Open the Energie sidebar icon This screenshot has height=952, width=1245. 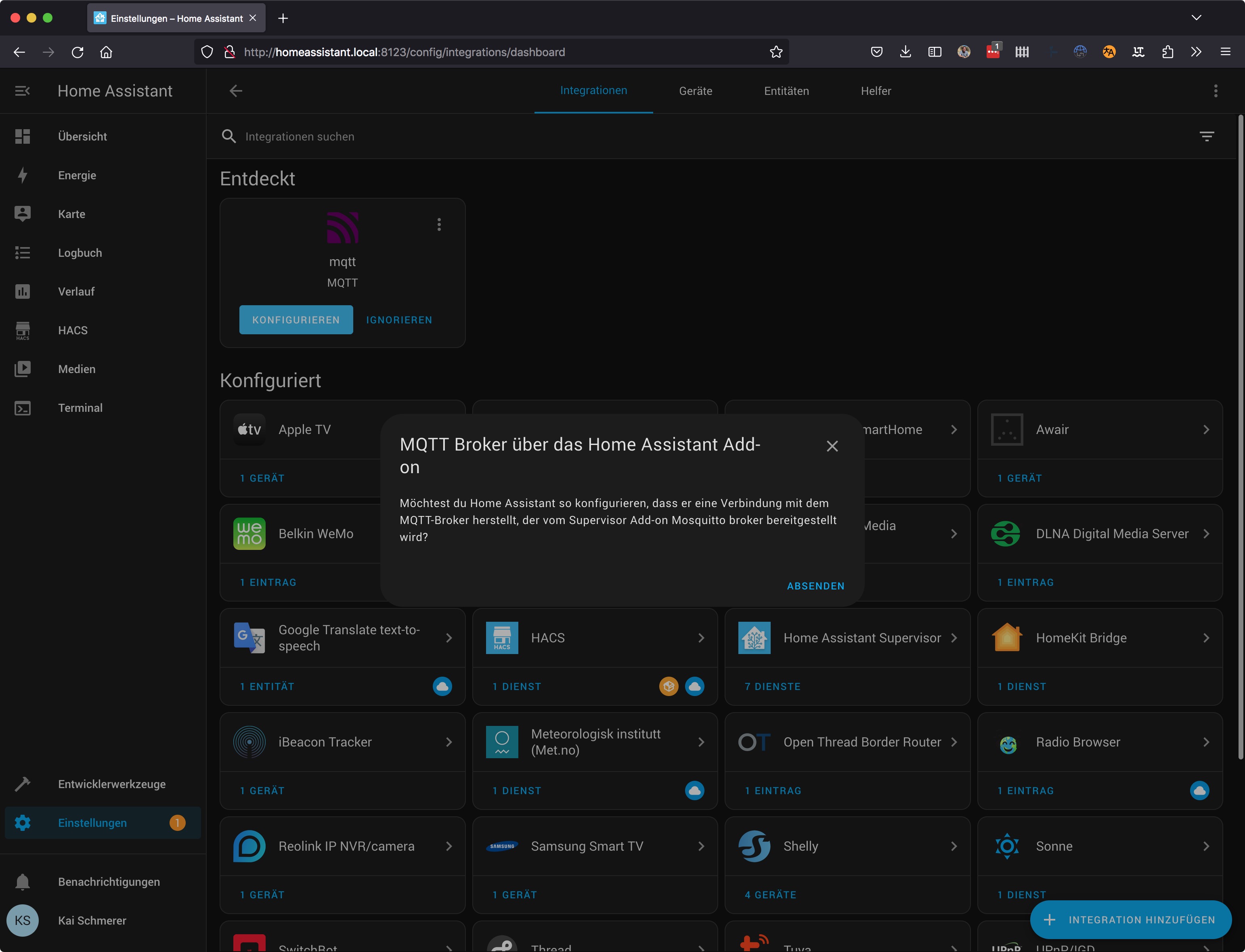(x=23, y=175)
